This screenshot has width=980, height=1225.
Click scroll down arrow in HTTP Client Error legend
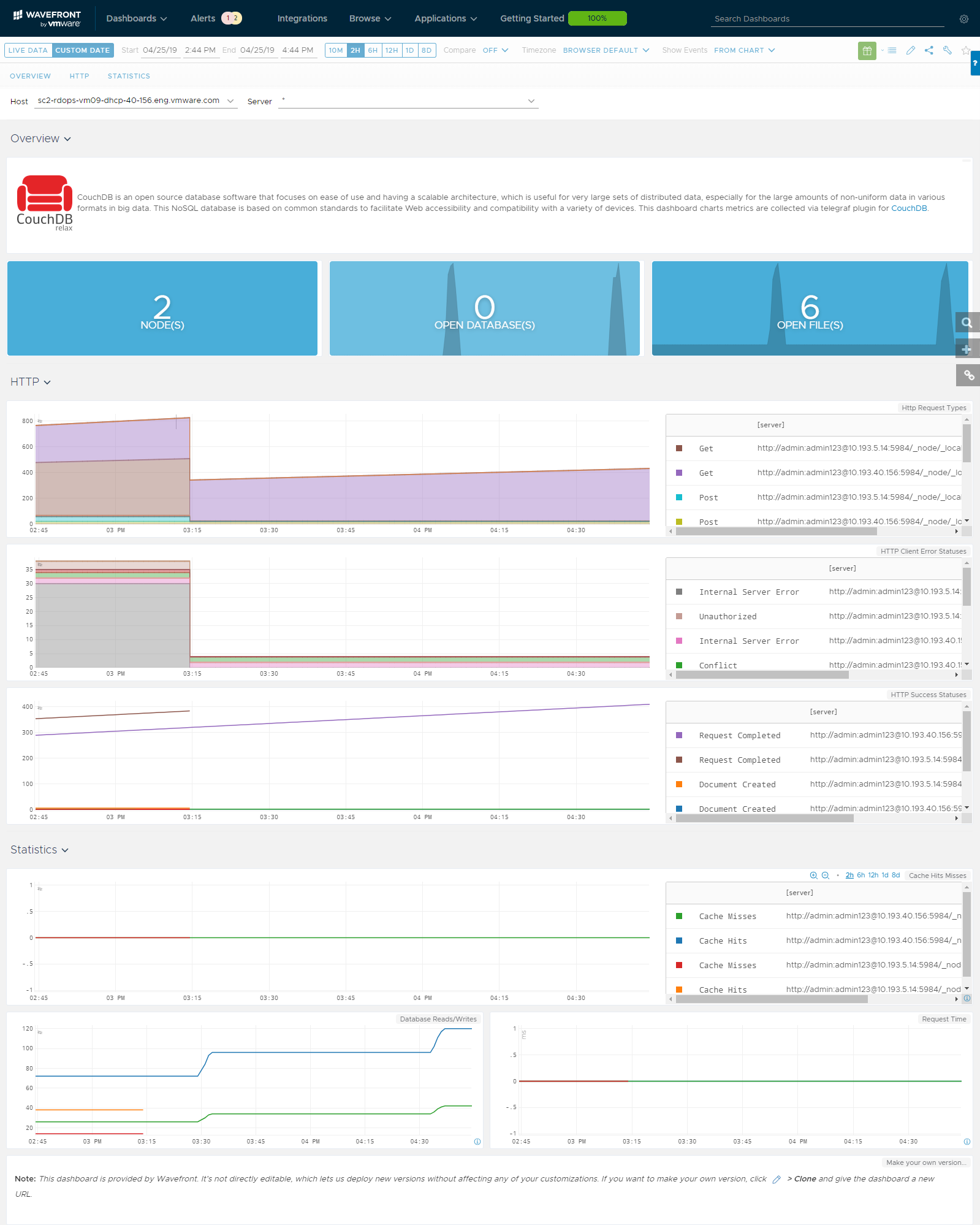tap(967, 664)
